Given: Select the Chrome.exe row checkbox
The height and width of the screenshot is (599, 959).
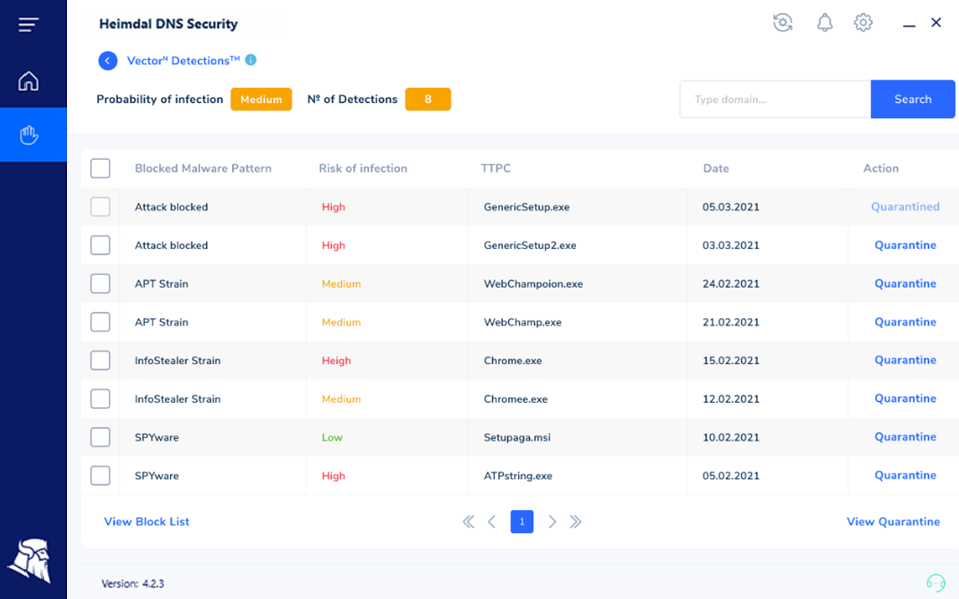Looking at the screenshot, I should (x=100, y=360).
